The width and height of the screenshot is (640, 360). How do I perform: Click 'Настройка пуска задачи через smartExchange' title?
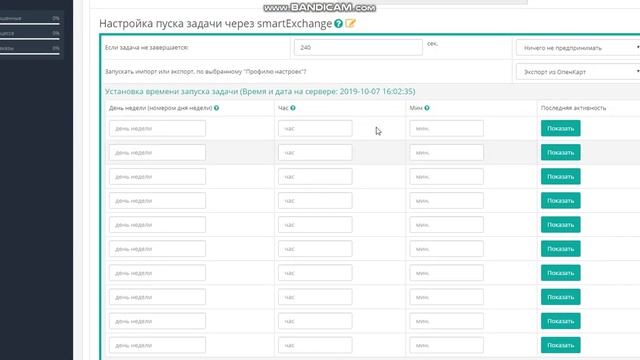pyautogui.click(x=216, y=24)
